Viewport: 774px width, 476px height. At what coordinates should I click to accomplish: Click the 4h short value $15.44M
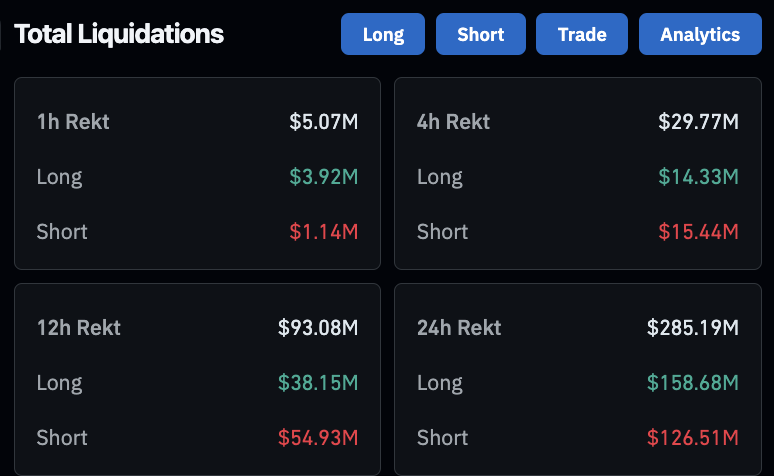tap(698, 232)
